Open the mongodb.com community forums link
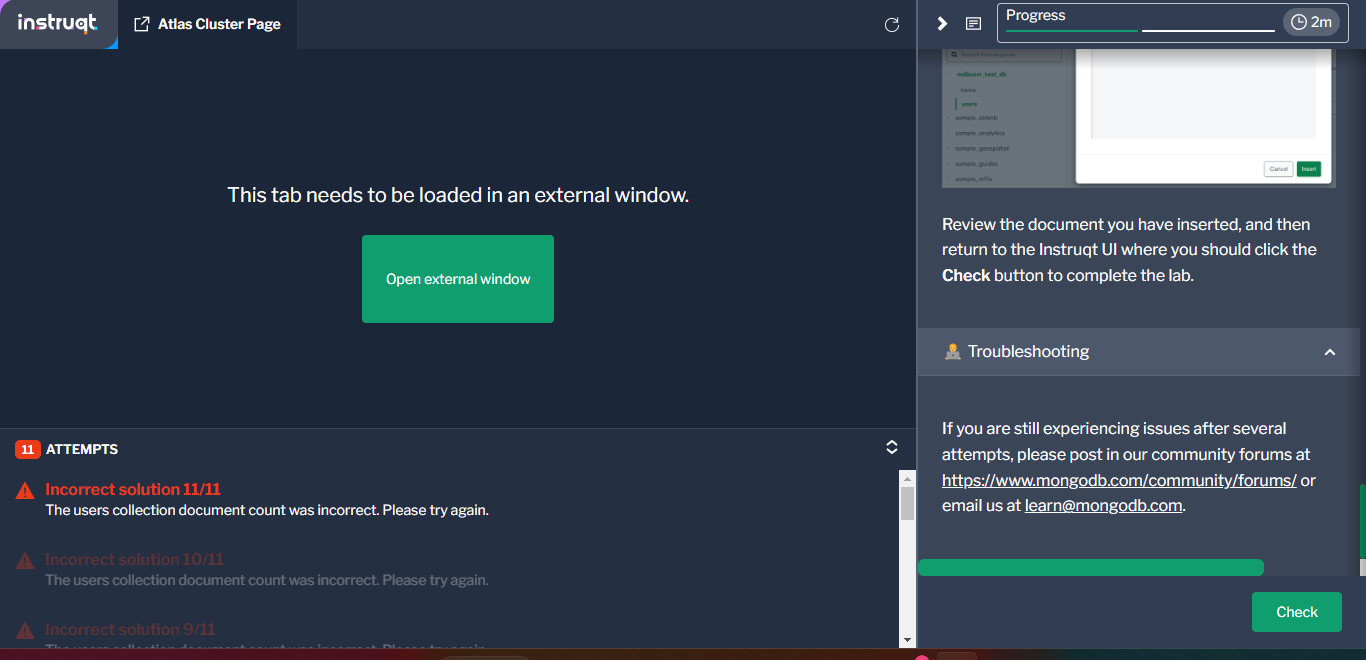This screenshot has width=1366, height=660. (x=1119, y=480)
